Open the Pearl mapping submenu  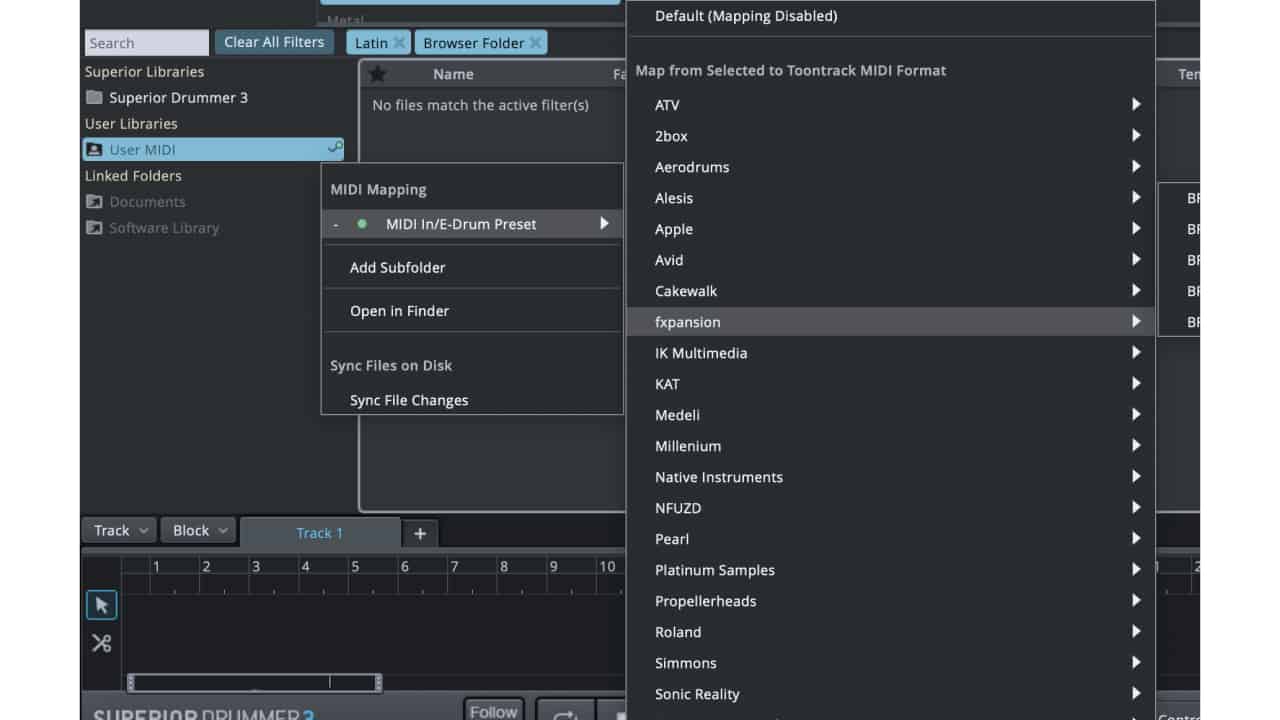[x=891, y=539]
